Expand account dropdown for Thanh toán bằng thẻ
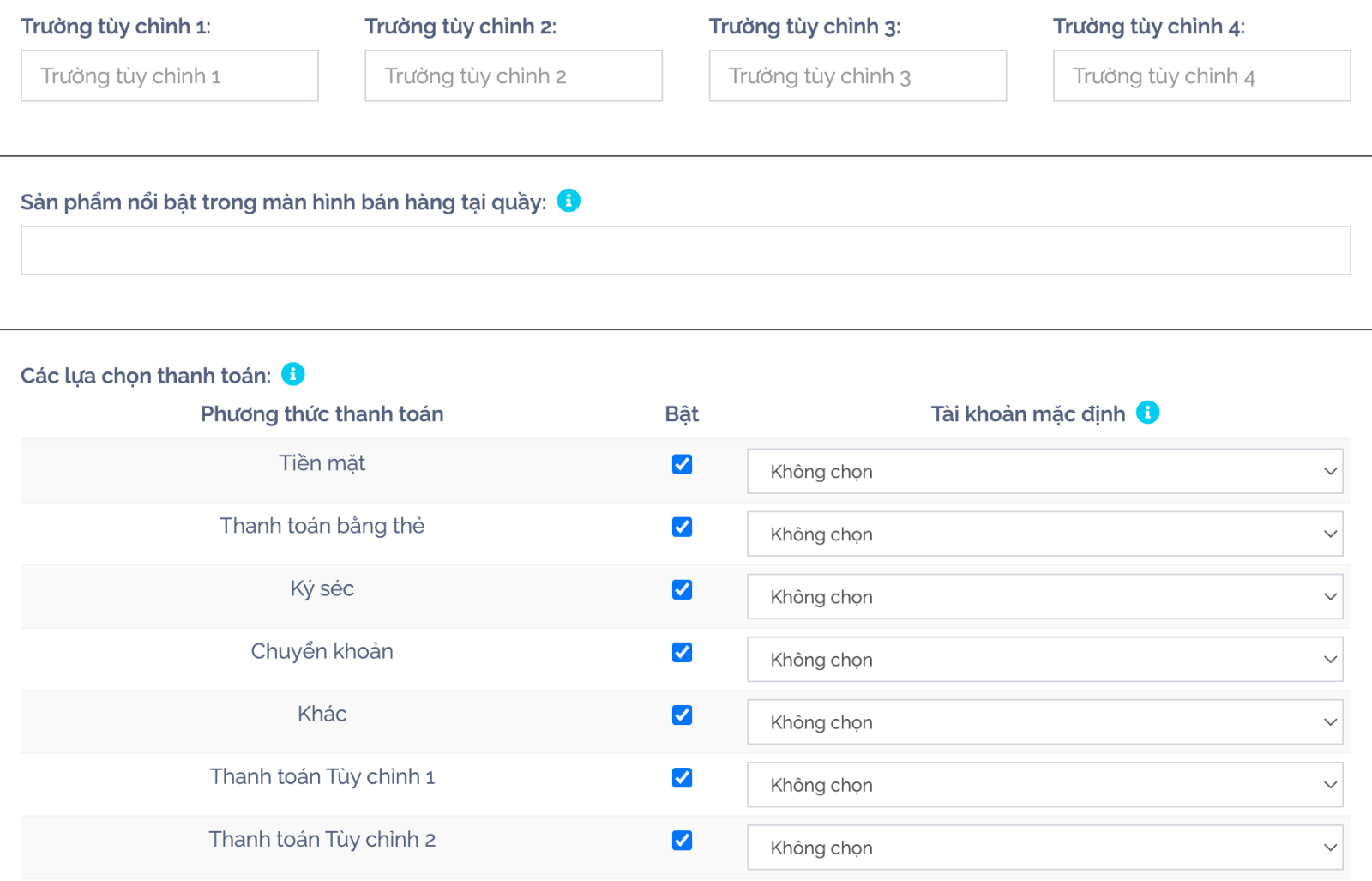 tap(1044, 534)
